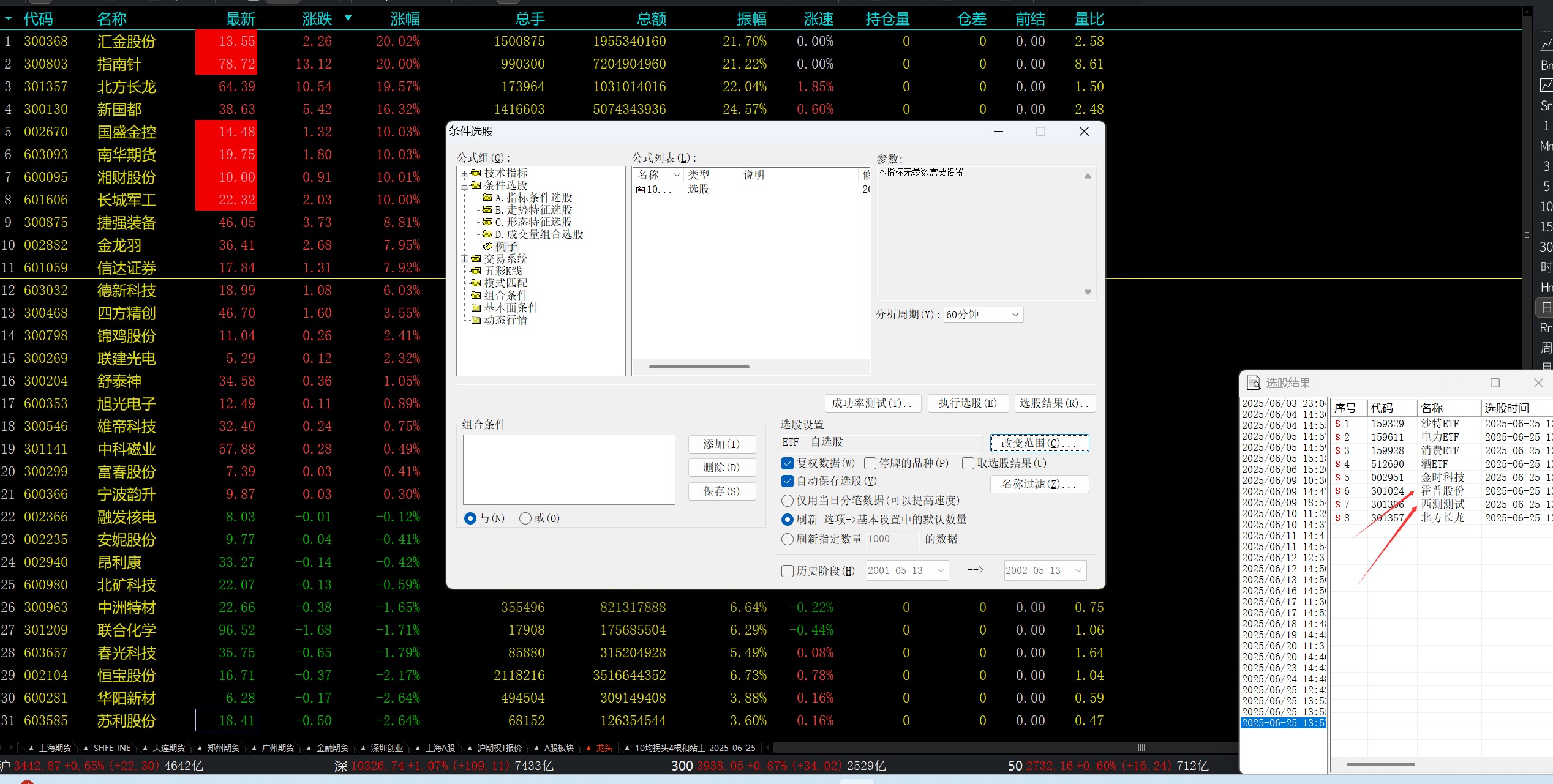
Task: Select 仅用当日分笔数据 radio option
Action: point(788,501)
